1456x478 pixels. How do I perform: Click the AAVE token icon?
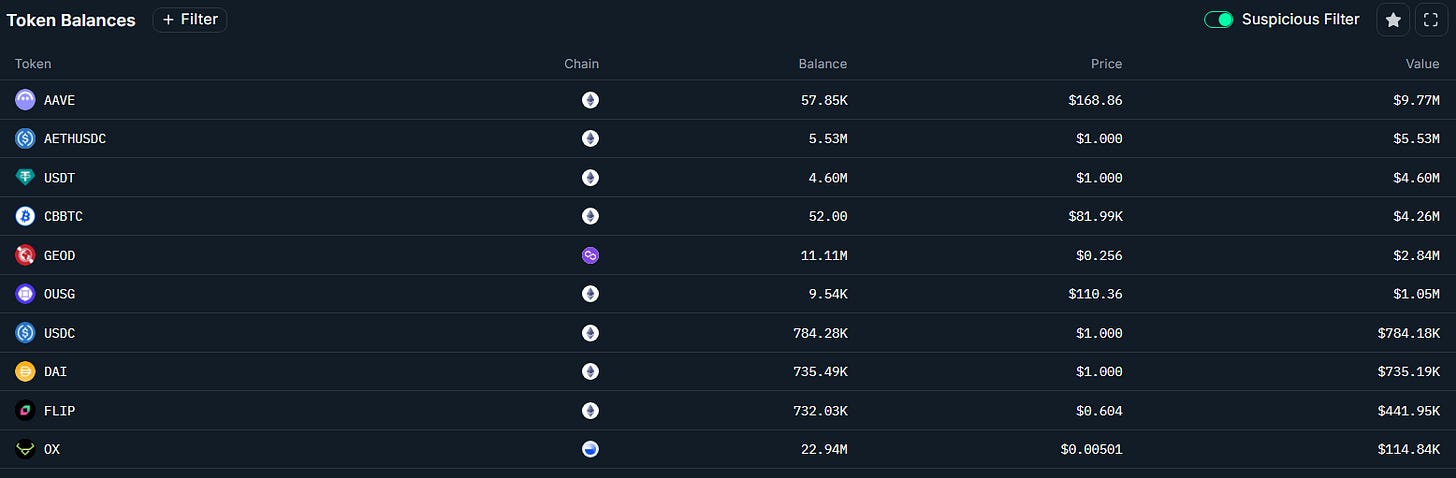(x=25, y=100)
